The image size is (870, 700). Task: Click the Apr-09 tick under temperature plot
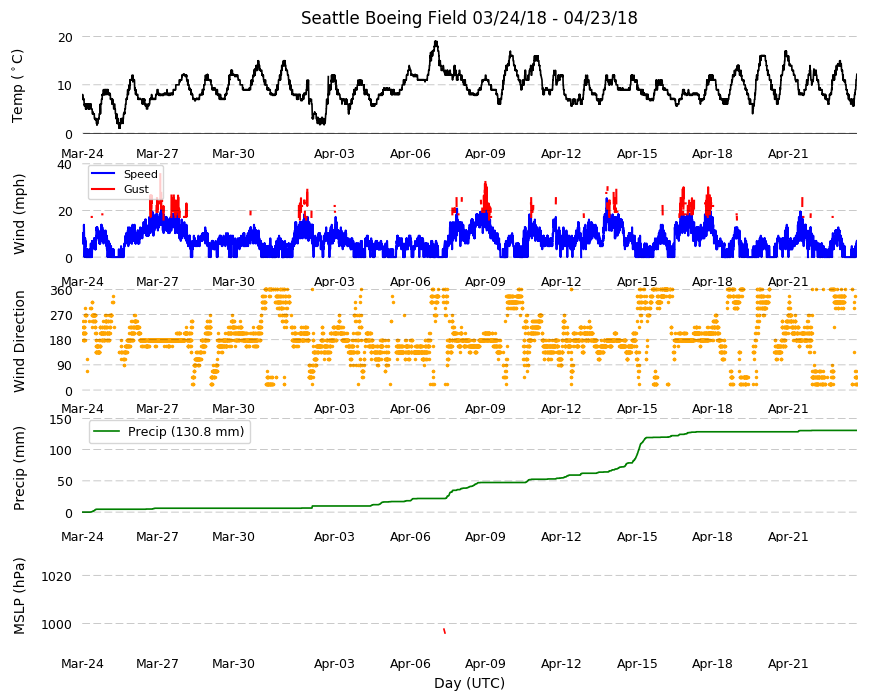pos(485,154)
